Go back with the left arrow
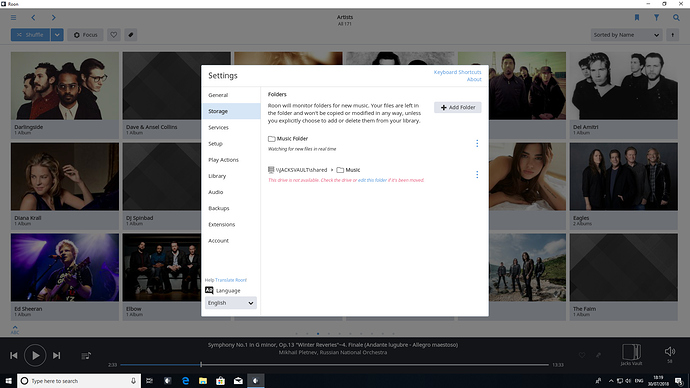The height and width of the screenshot is (388, 690). (33, 18)
